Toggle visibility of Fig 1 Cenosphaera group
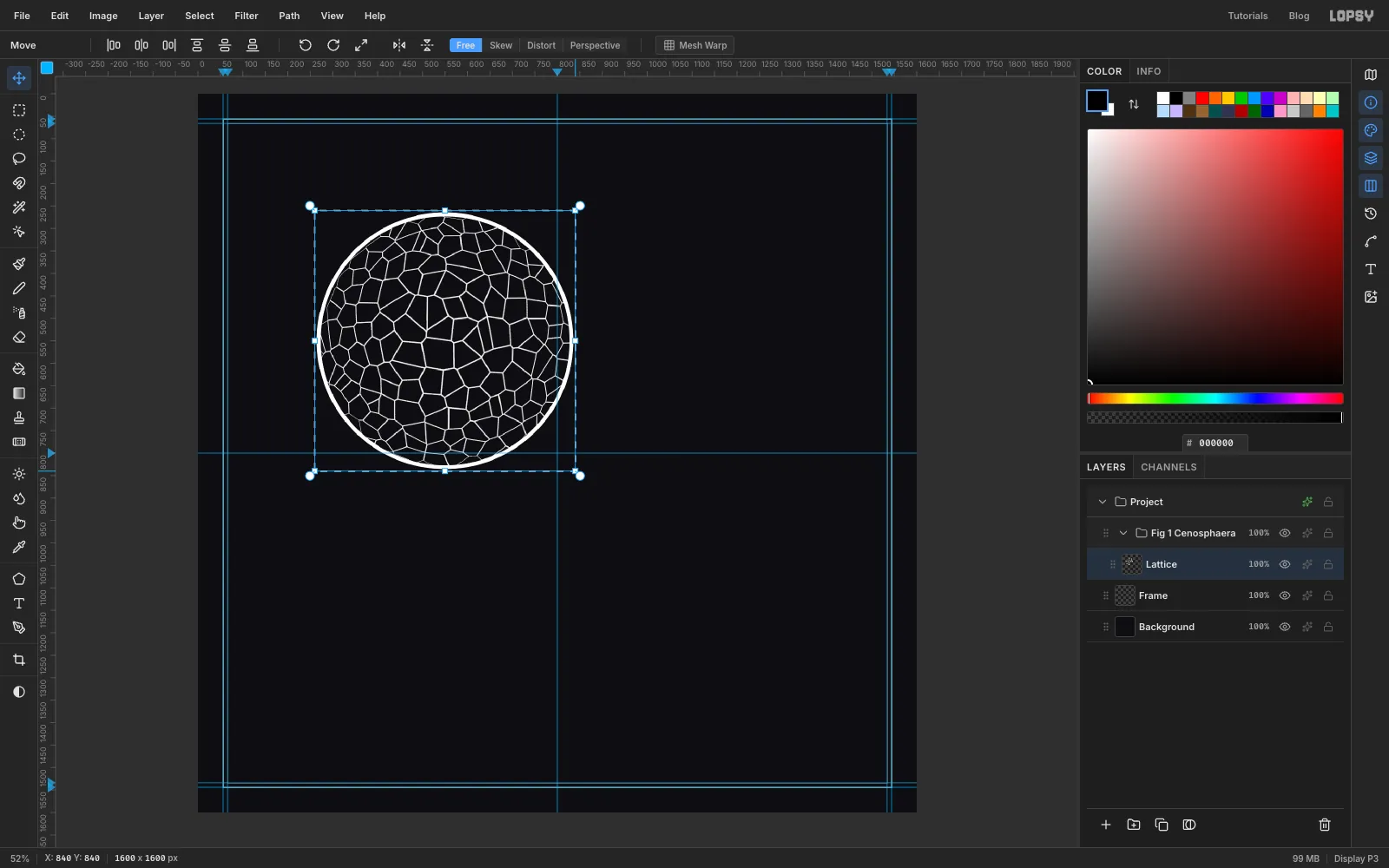This screenshot has height=868, width=1389. (x=1285, y=533)
